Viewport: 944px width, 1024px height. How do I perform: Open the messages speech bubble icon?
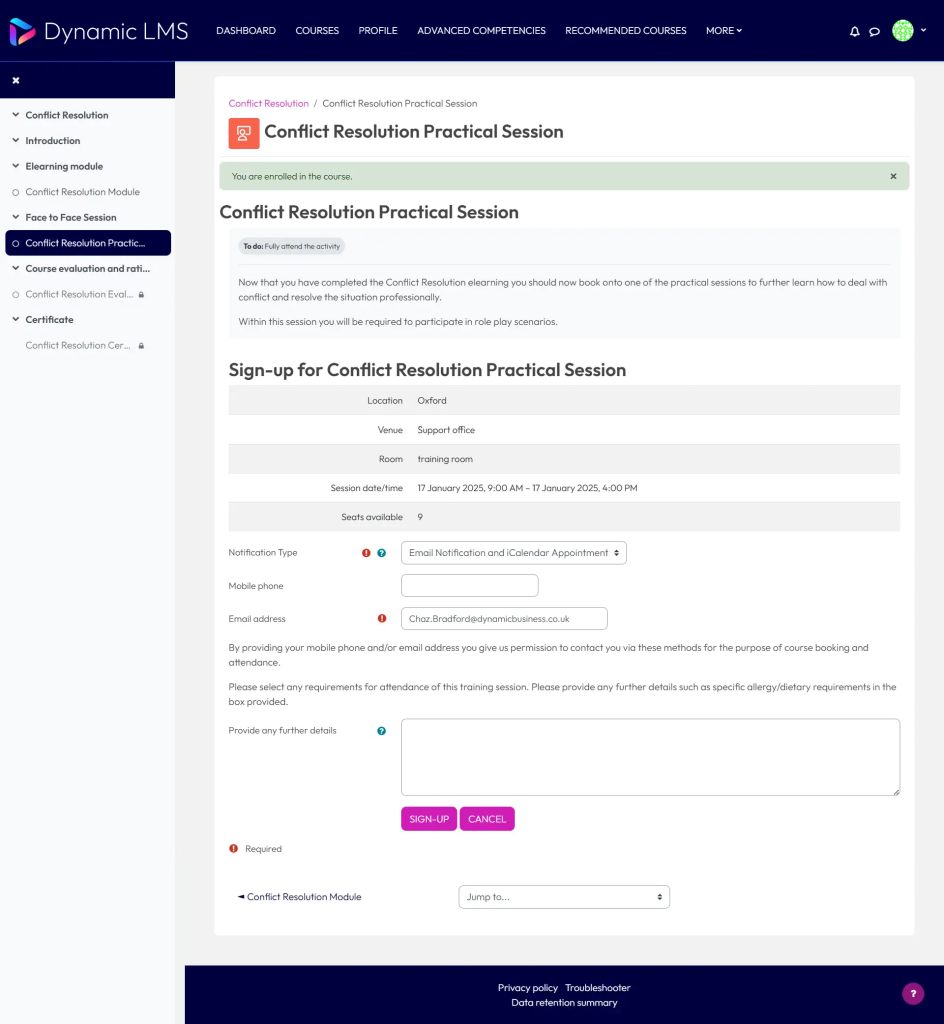click(875, 31)
